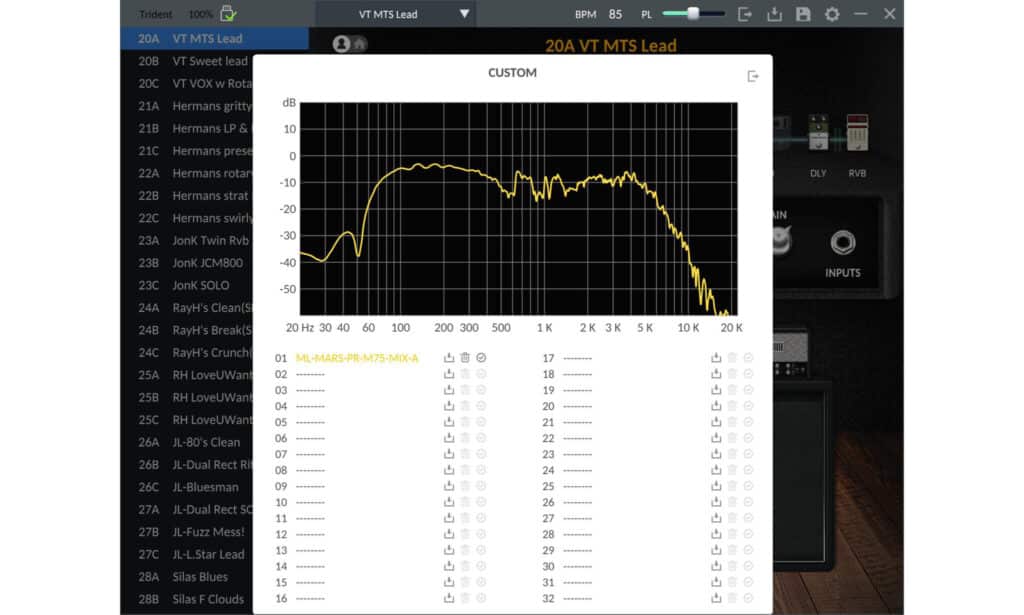Import an IR file into slot 07
Viewport: 1024px width, 615px height.
pos(449,454)
